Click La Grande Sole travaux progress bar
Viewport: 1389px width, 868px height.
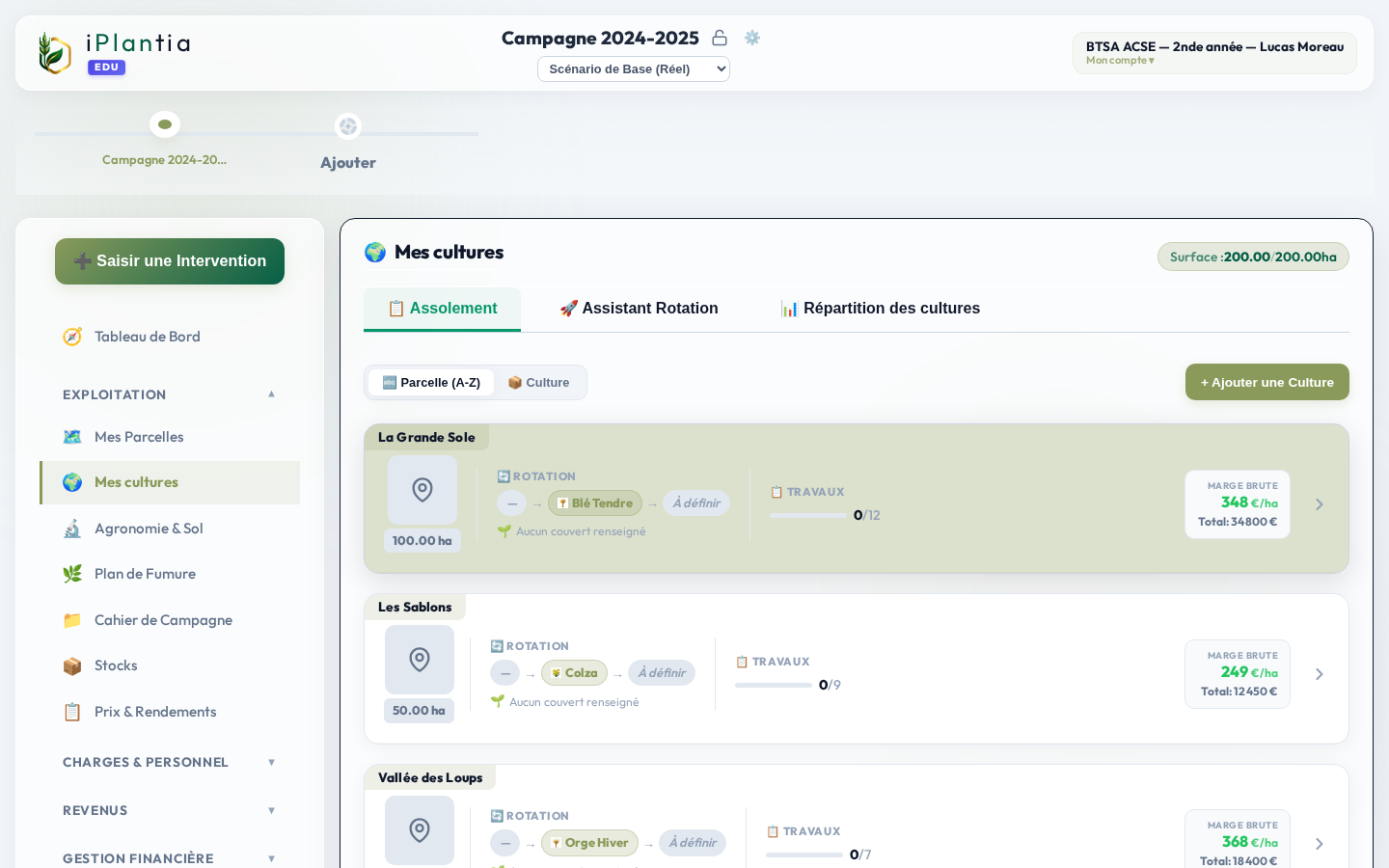(x=808, y=516)
